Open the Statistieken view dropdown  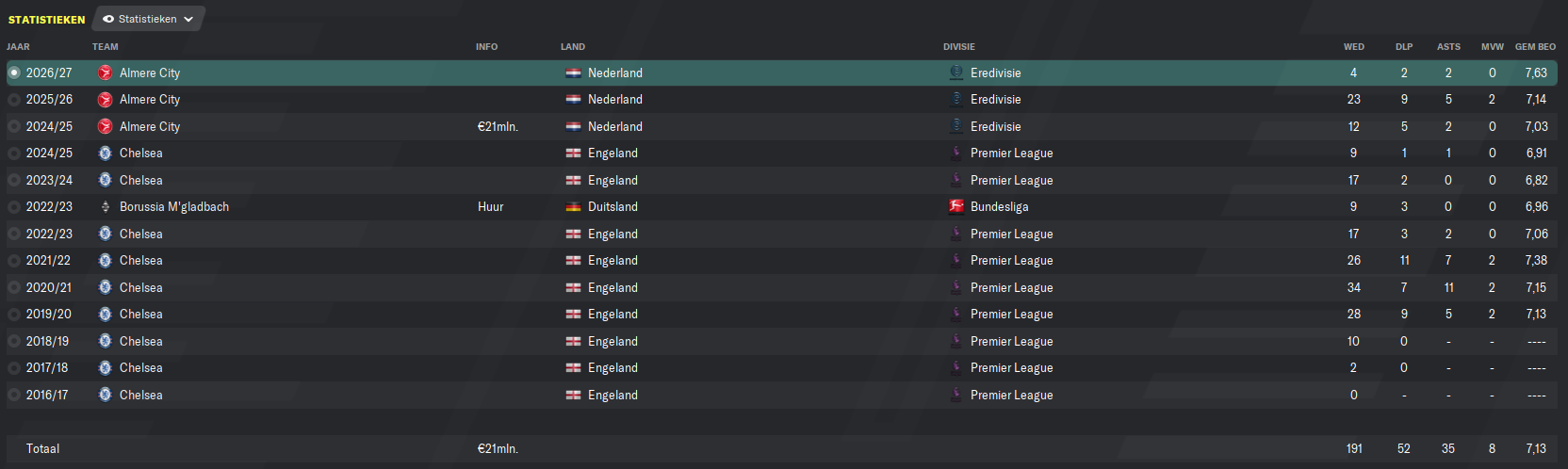149,19
